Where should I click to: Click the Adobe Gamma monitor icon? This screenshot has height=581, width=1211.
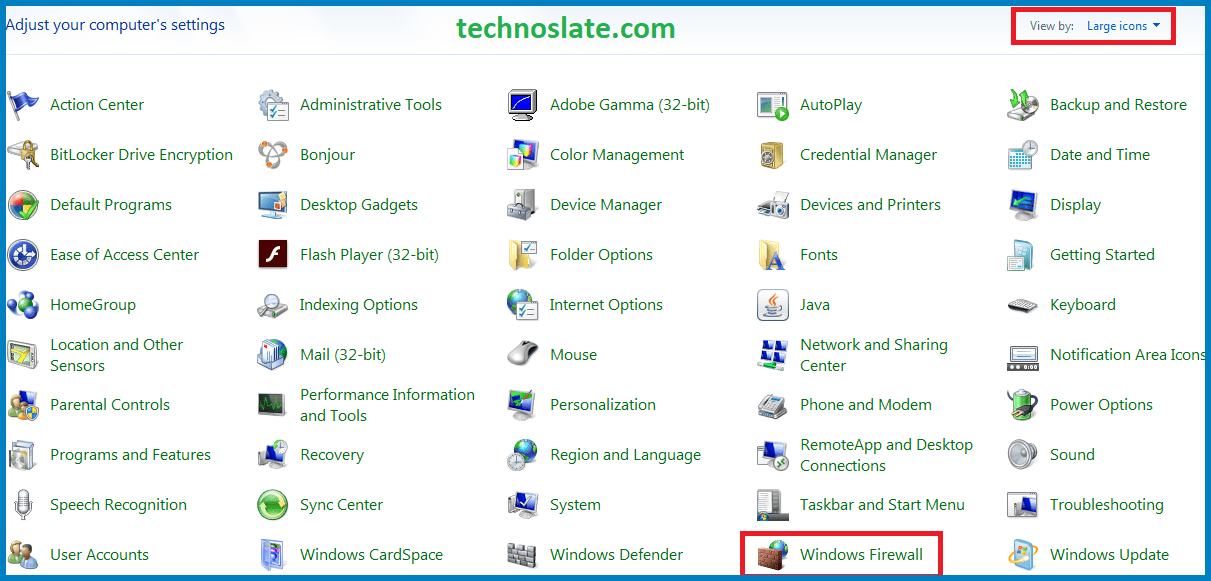[523, 105]
